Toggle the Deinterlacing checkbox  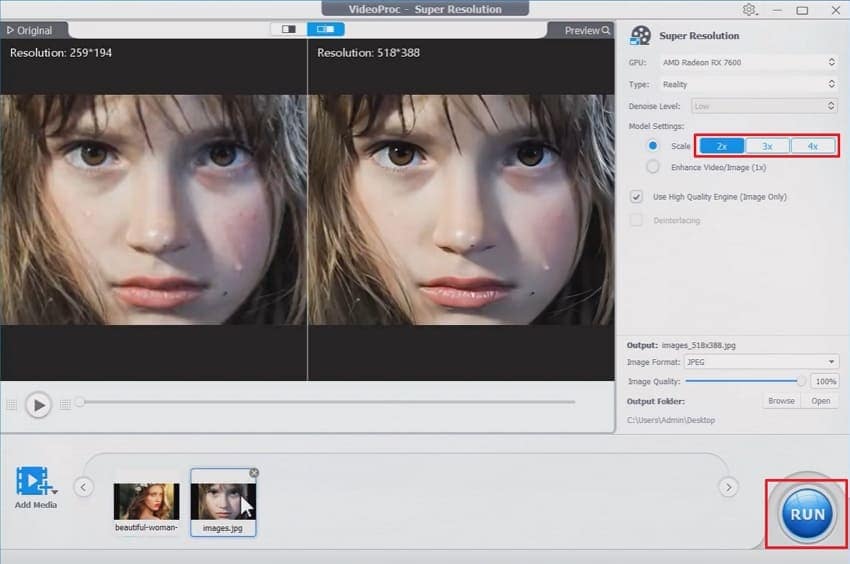tap(636, 220)
